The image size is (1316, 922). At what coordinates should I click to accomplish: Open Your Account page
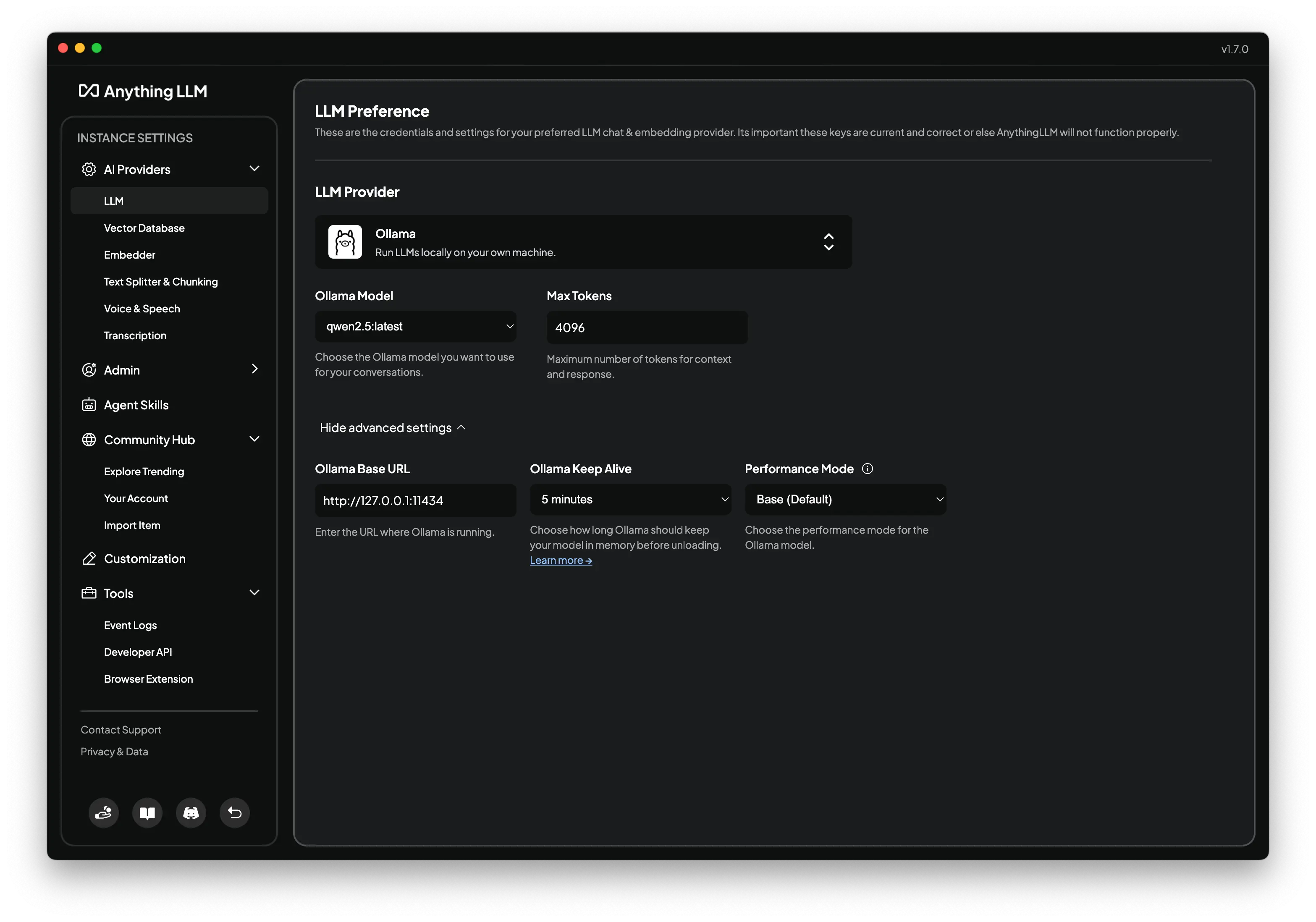(136, 498)
